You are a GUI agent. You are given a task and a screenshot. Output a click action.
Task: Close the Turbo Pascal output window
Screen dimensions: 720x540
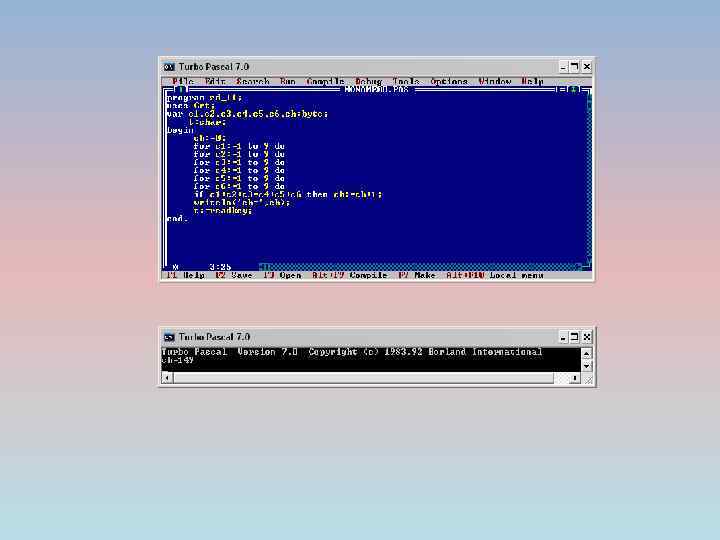[x=587, y=337]
